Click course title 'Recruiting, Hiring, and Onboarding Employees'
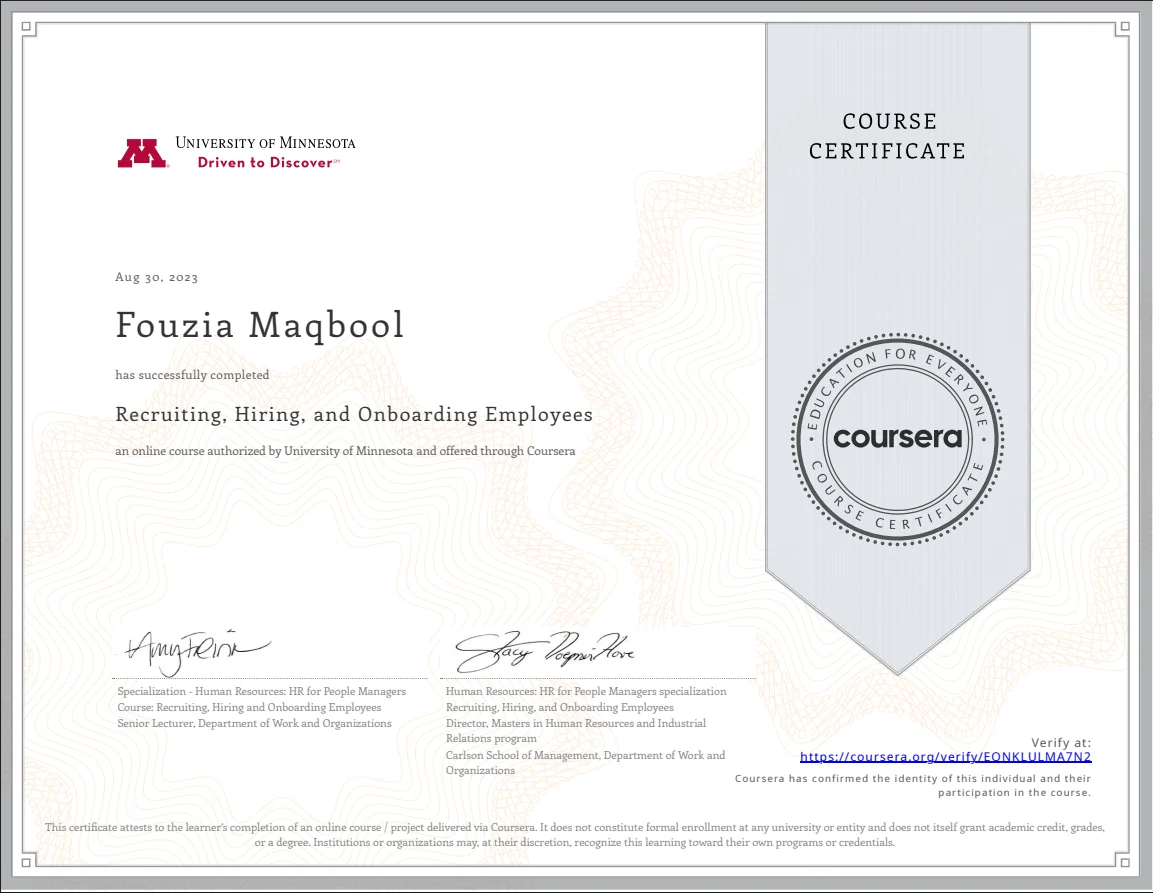 coord(354,415)
